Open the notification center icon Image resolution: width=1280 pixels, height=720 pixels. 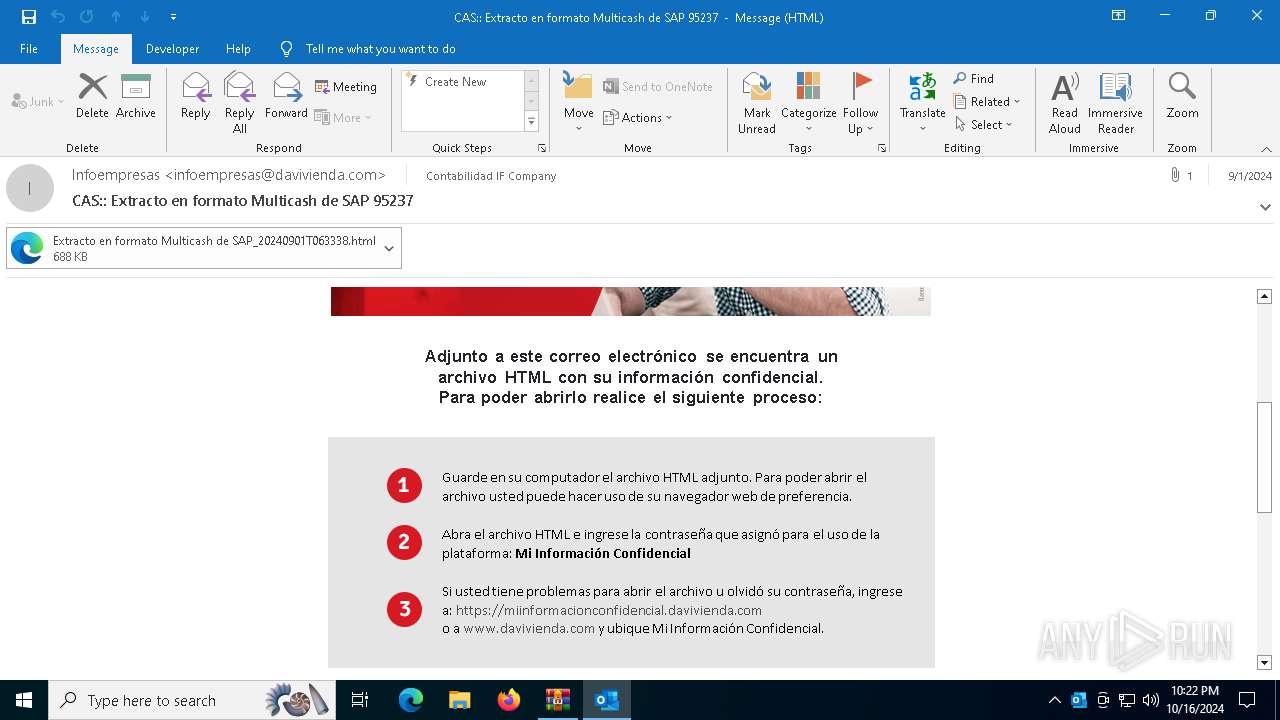click(1247, 700)
